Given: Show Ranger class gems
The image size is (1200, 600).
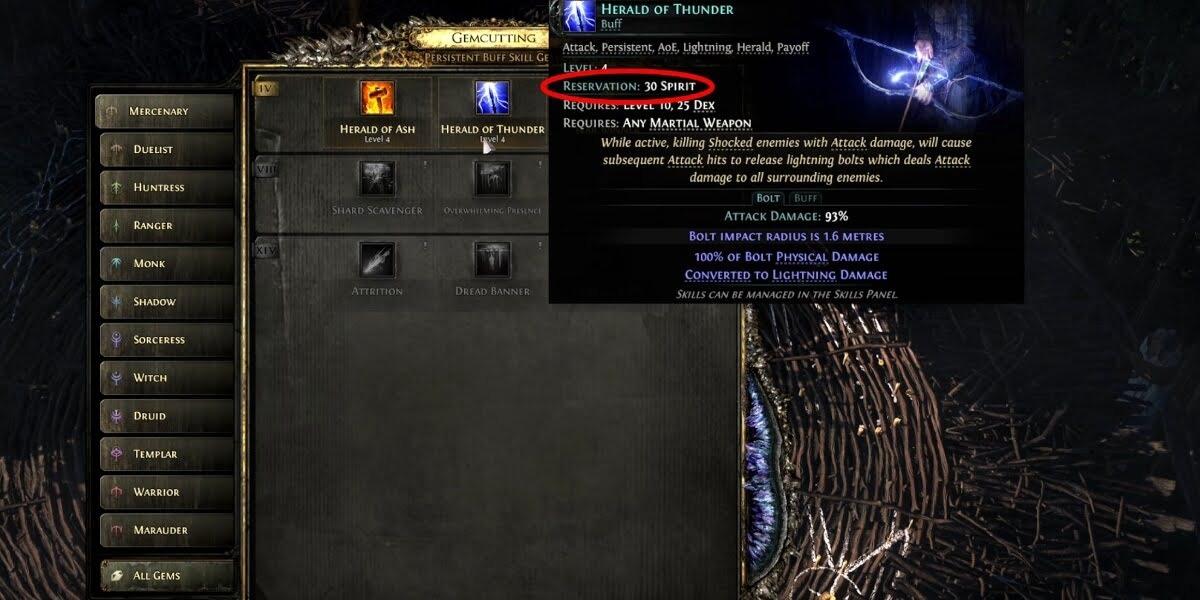Looking at the screenshot, I should click(165, 225).
